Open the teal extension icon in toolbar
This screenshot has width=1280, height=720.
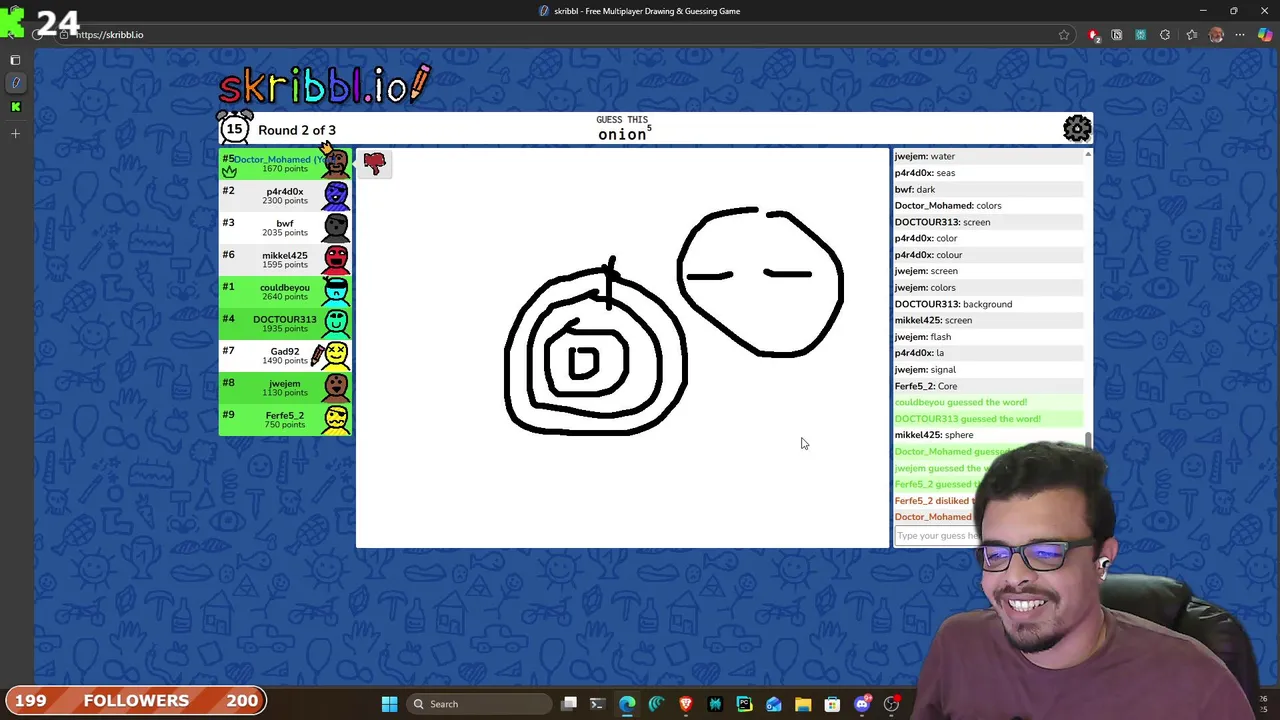(1140, 35)
